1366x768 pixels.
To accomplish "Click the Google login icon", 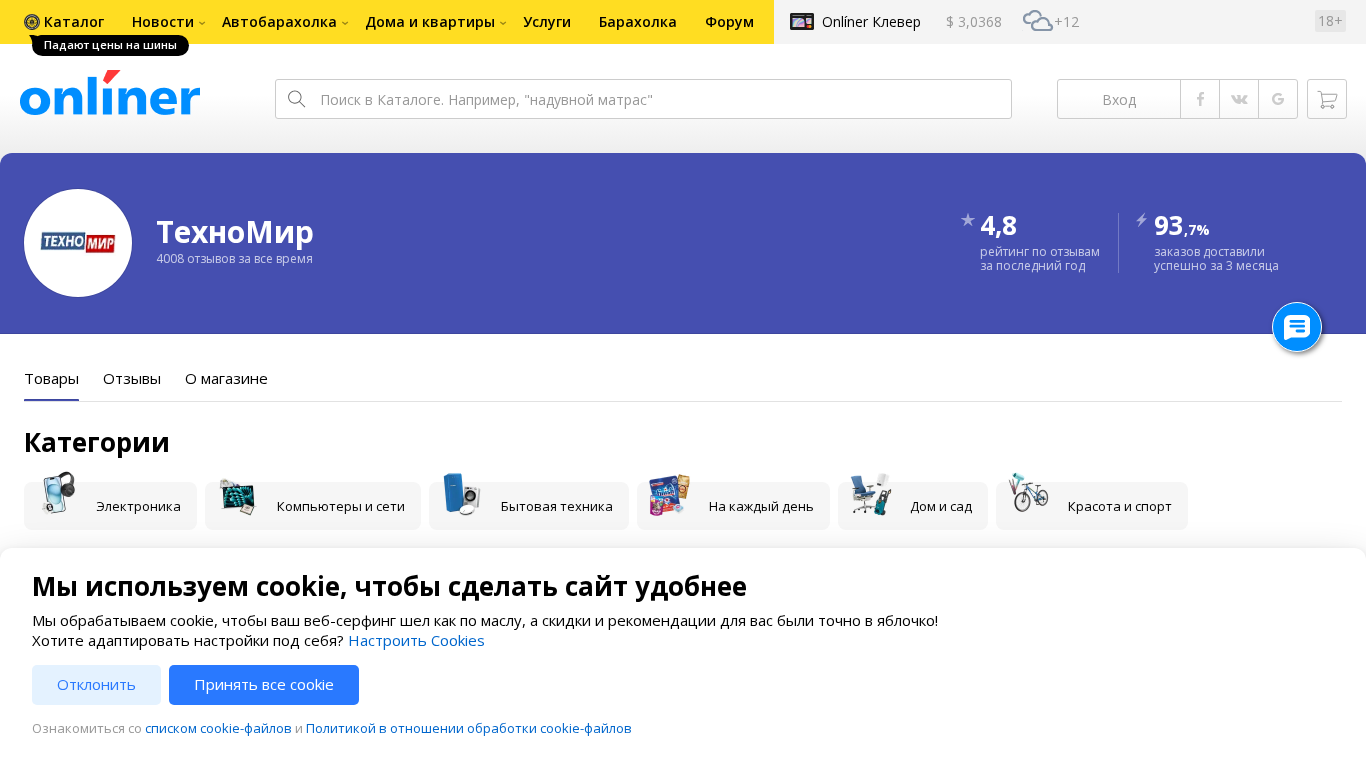I will point(1278,99).
